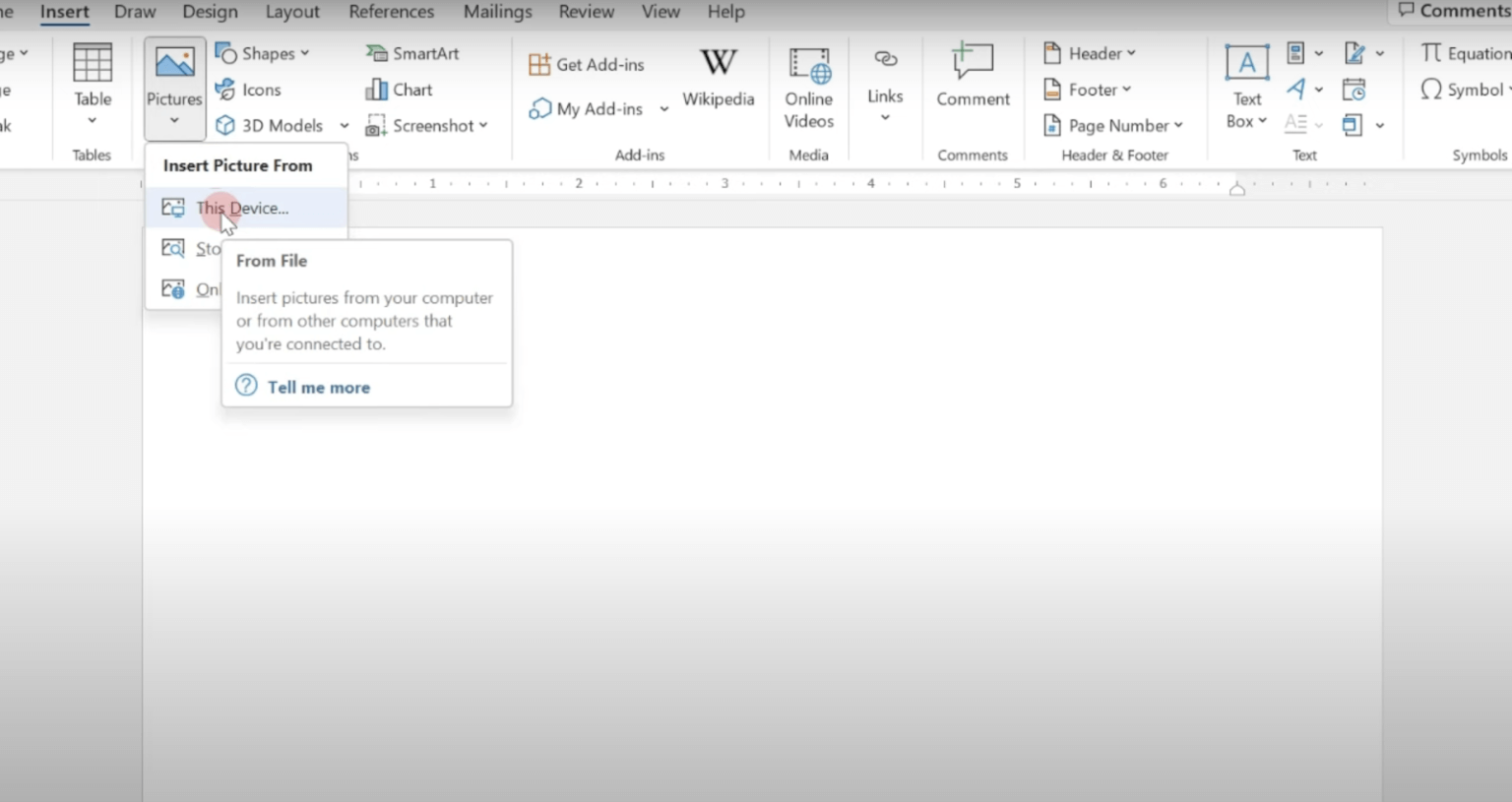
Task: Expand the Screenshot dropdown
Action: pos(427,126)
